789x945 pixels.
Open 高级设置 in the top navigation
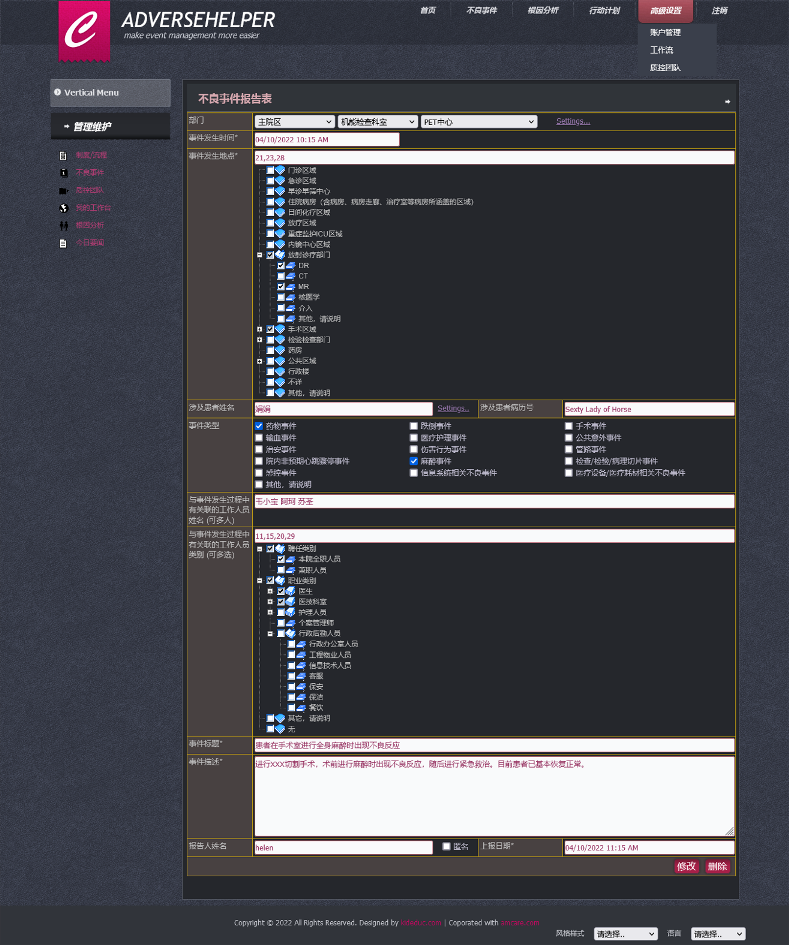pos(665,11)
